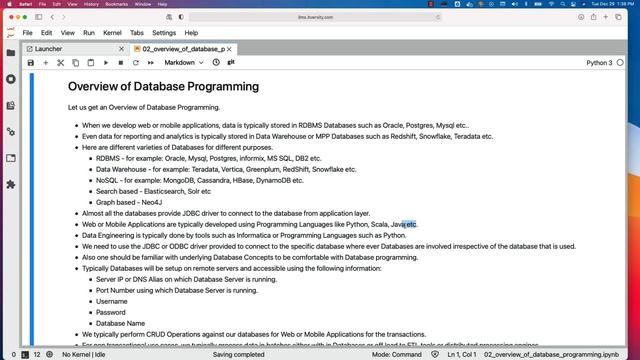Click the No Kernel | Idle status
The image size is (640, 360).
coord(84,355)
